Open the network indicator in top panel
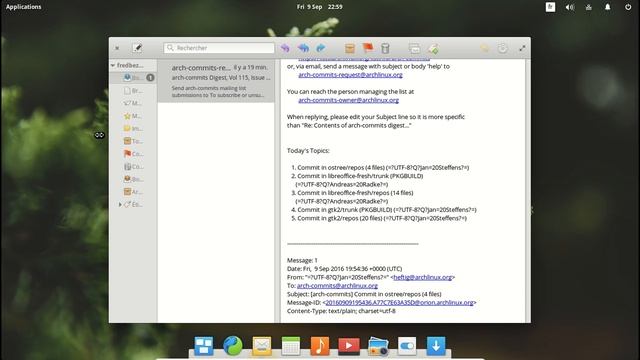Image resolution: width=640 pixels, height=360 pixels. pos(589,7)
